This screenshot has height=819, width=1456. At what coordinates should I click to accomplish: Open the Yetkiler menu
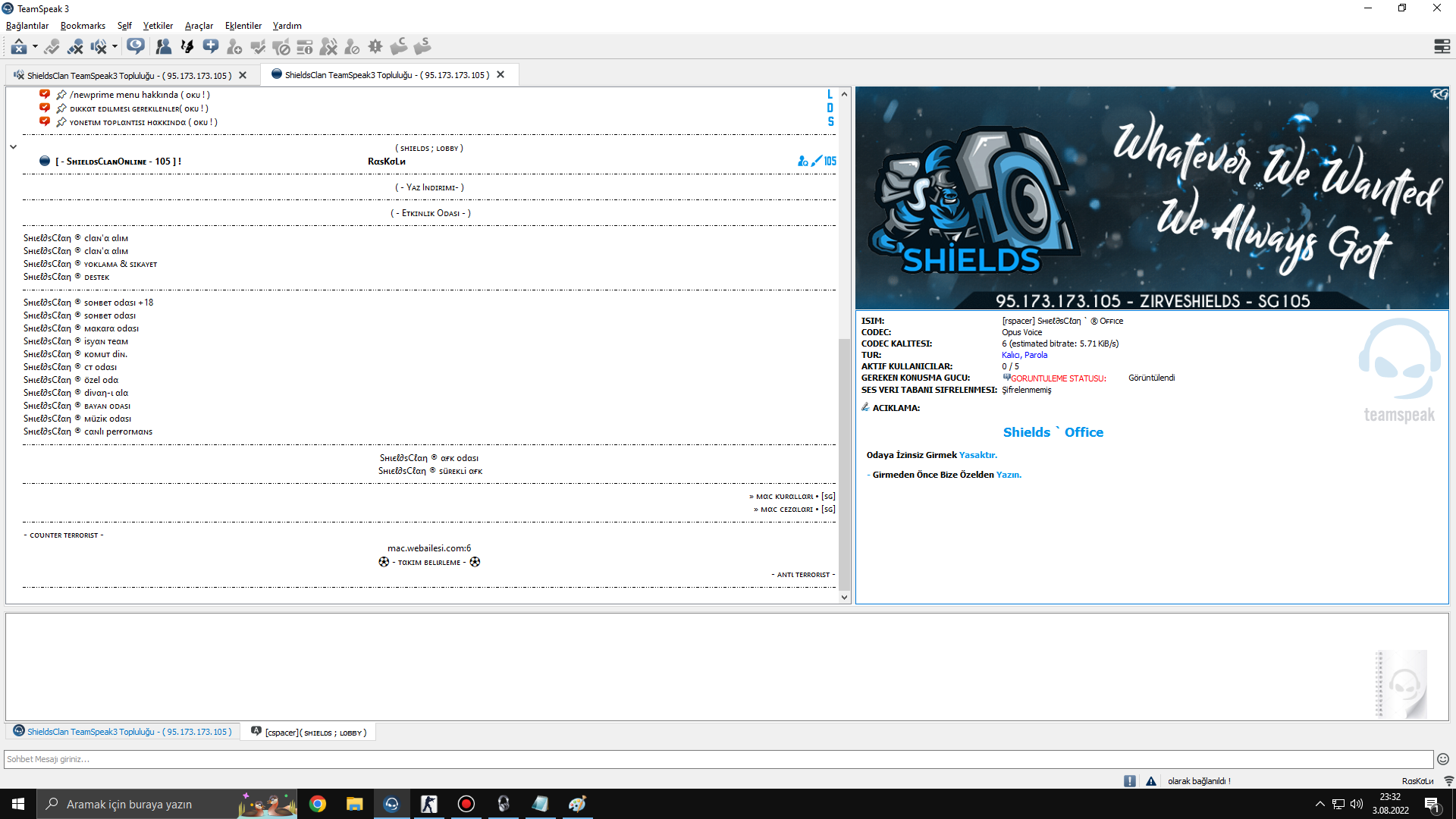158,26
